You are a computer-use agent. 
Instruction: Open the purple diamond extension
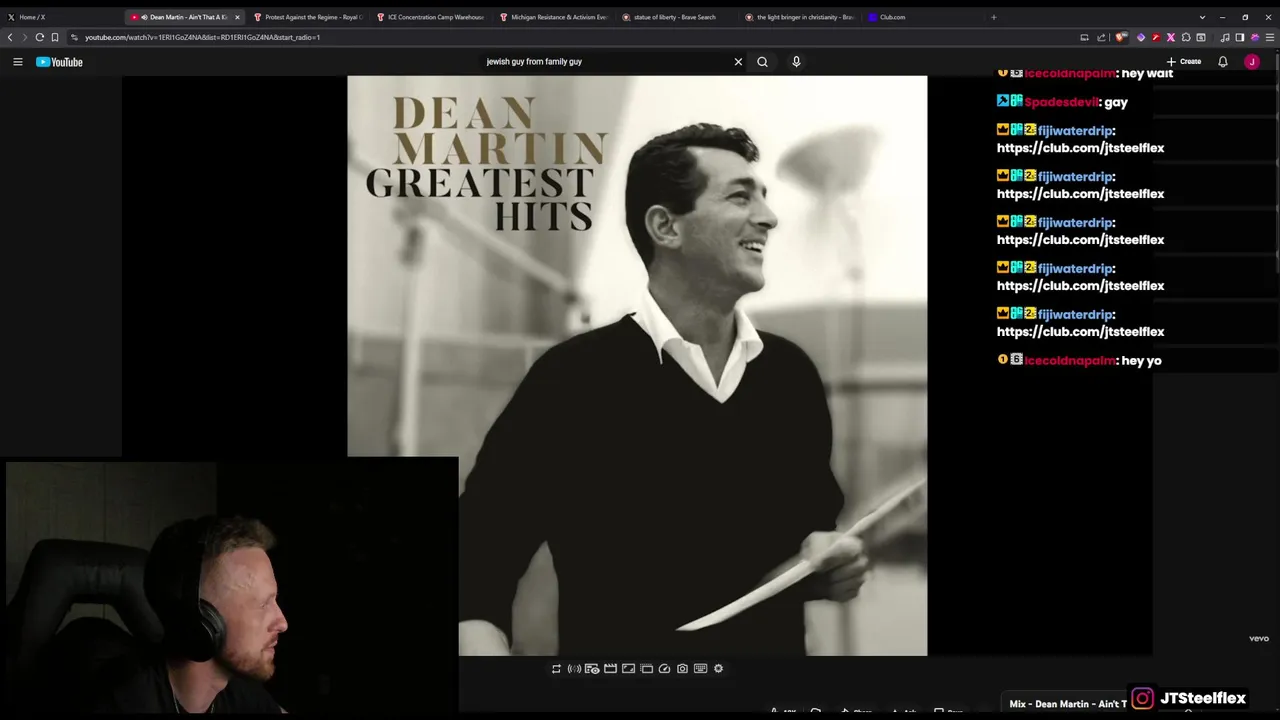coord(1141,37)
